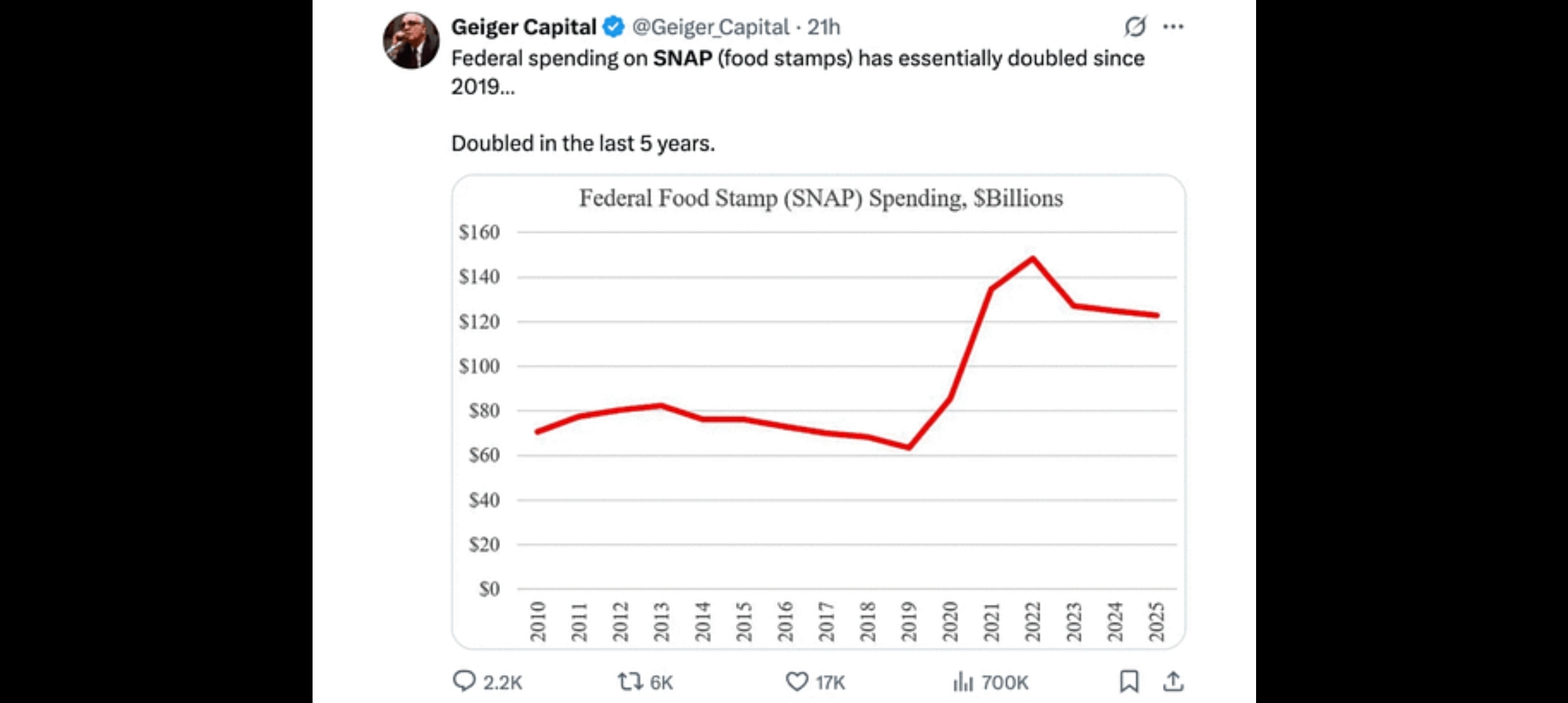Like the post with the heart icon
The image size is (1568, 703).
pyautogui.click(x=796, y=682)
